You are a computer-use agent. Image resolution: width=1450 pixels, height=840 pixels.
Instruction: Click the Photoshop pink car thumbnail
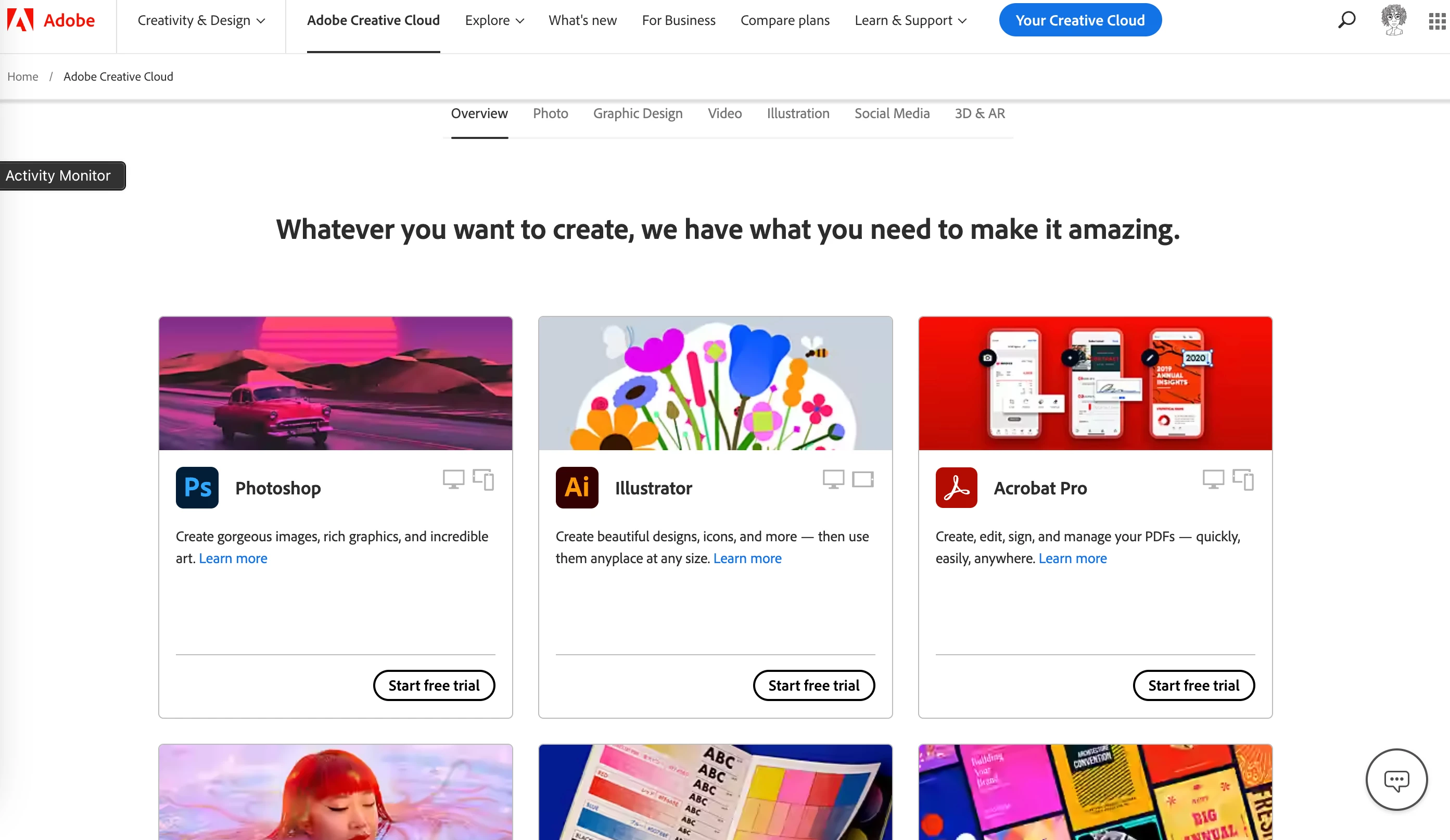click(336, 383)
